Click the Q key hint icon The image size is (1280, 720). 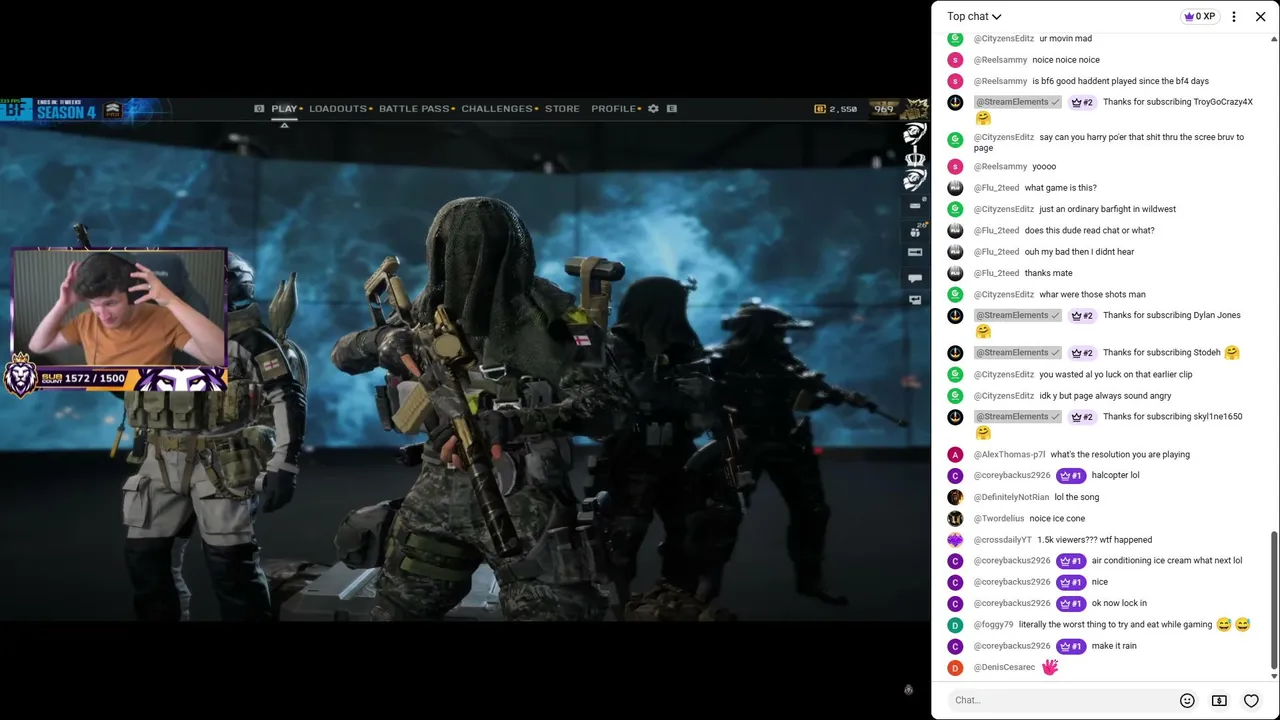tap(259, 108)
